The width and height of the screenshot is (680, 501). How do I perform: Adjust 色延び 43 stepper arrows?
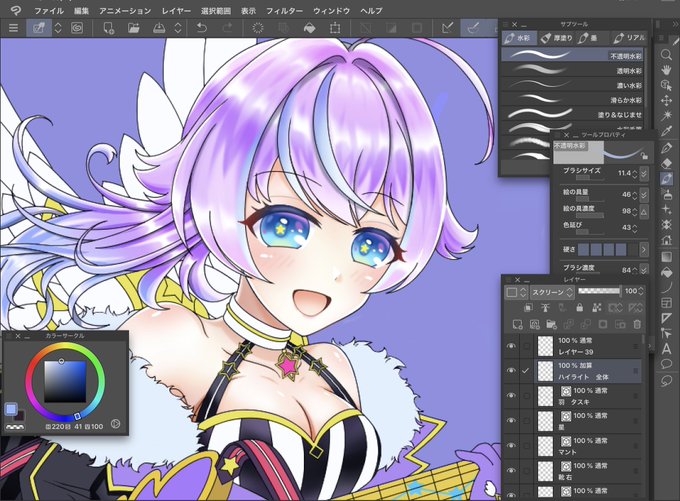point(635,227)
